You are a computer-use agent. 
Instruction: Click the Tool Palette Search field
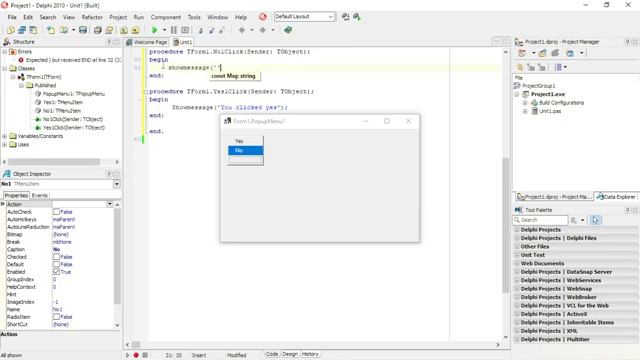pyautogui.click(x=540, y=220)
